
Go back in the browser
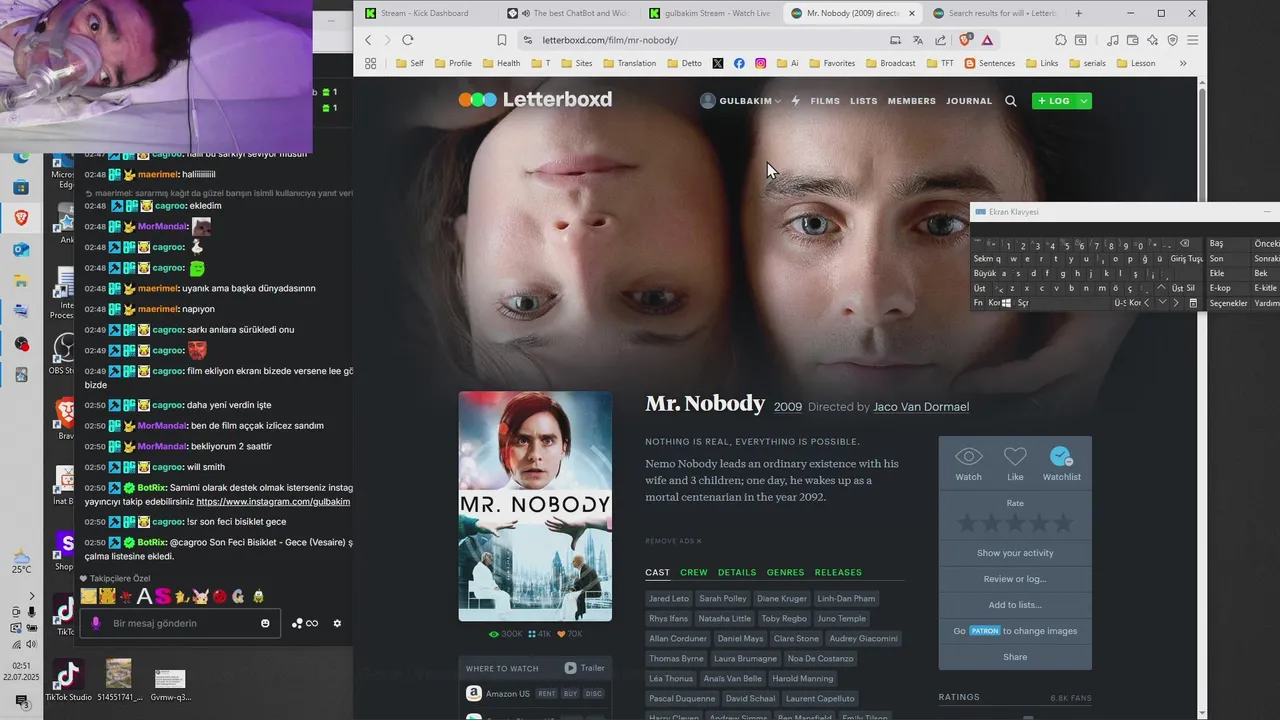(368, 40)
